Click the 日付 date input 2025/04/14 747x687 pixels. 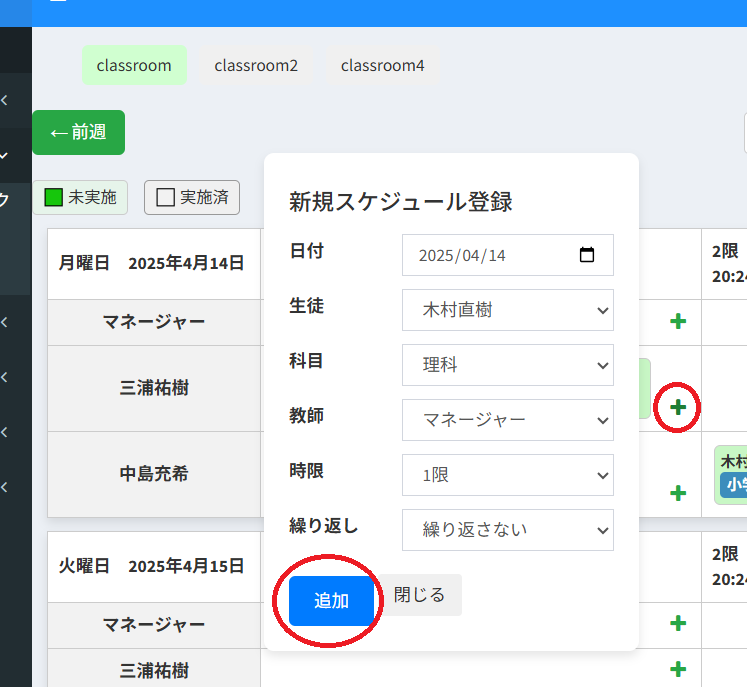point(507,255)
